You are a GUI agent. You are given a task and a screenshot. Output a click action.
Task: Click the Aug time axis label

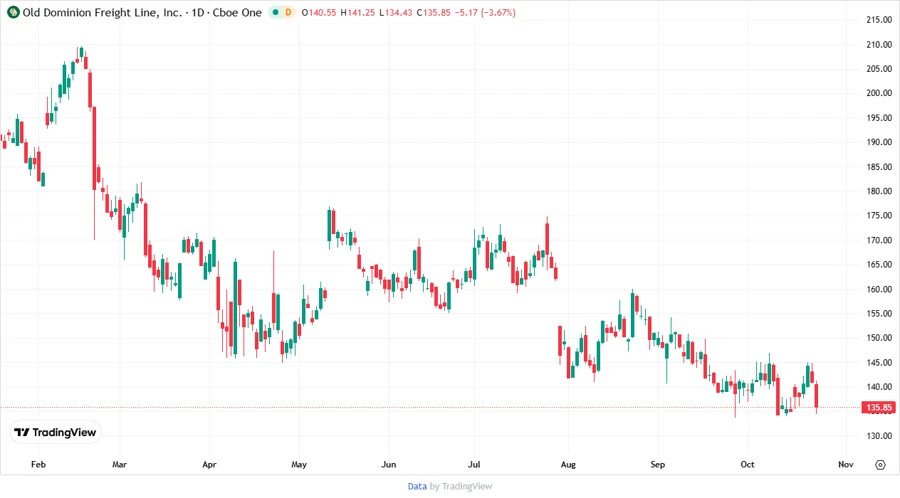coord(568,465)
